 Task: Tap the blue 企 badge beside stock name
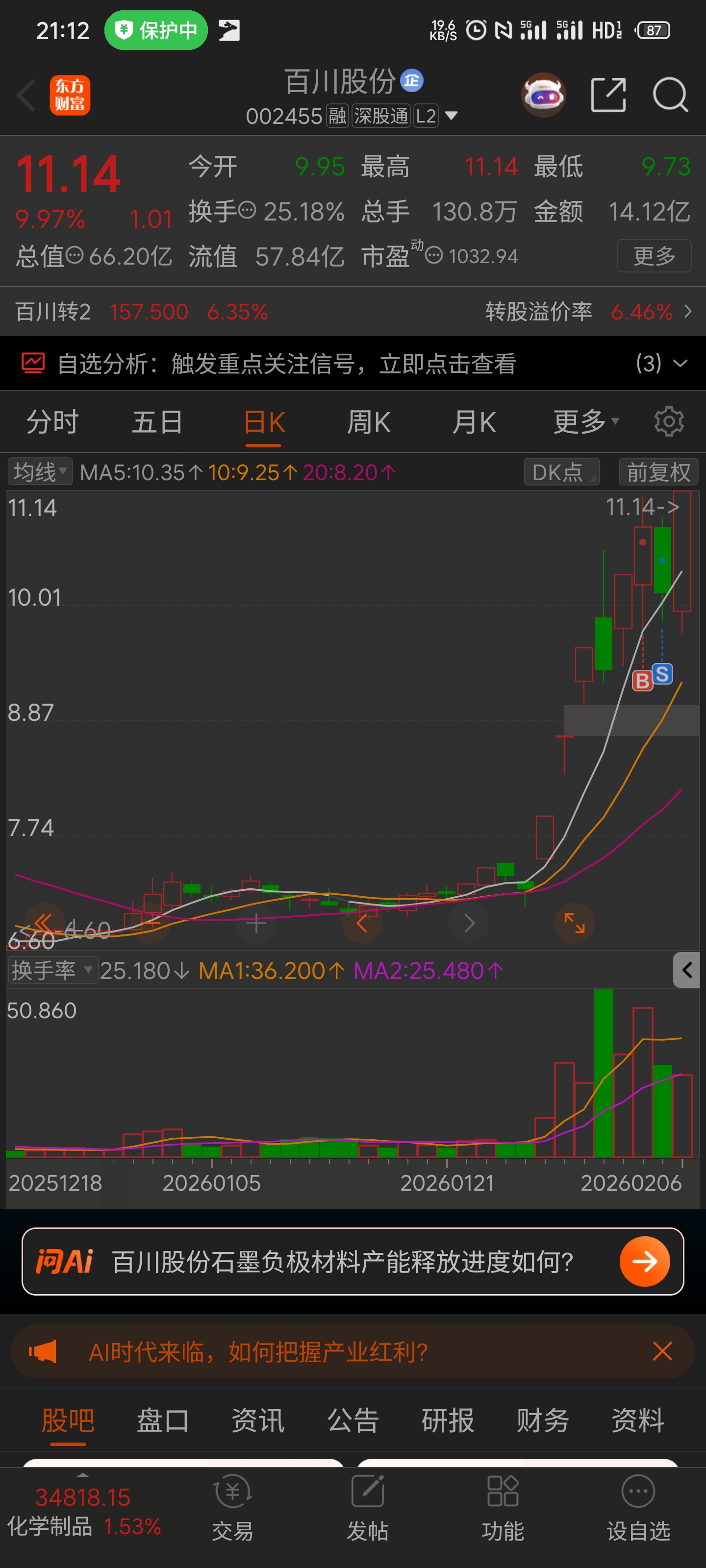point(412,80)
